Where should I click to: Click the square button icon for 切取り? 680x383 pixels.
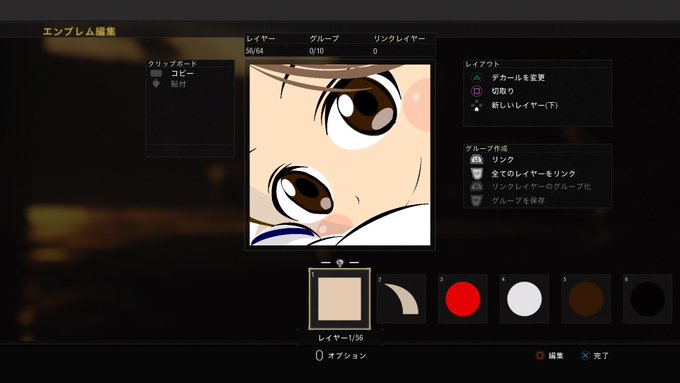476,91
